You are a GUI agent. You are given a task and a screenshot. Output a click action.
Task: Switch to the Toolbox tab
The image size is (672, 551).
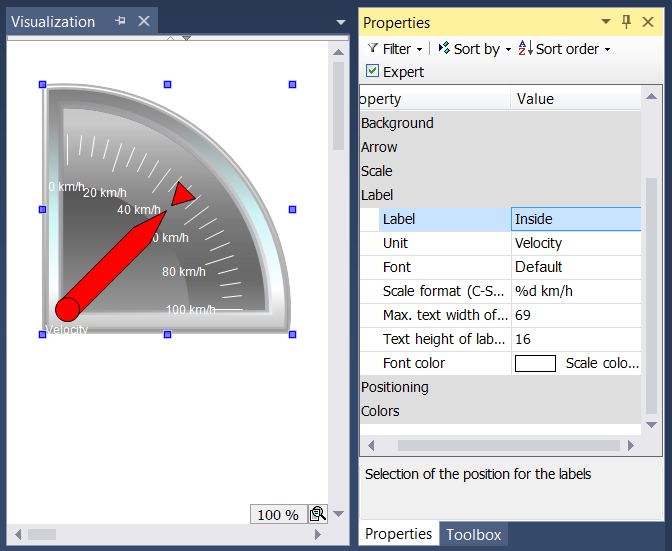click(x=474, y=534)
